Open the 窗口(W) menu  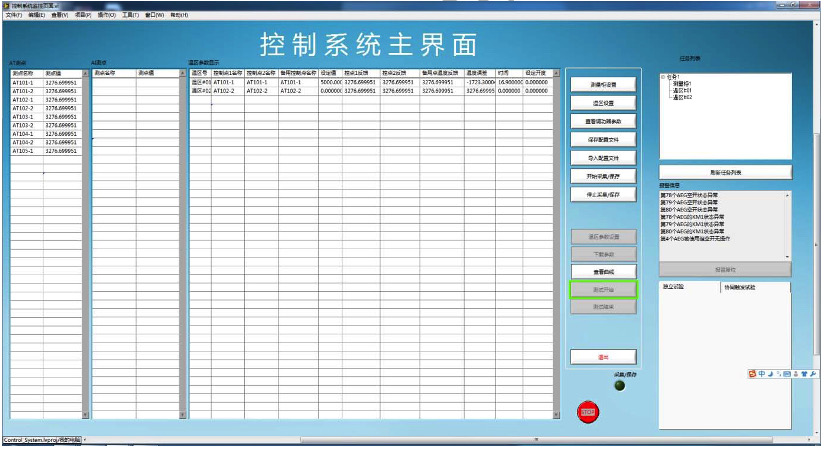[155, 15]
